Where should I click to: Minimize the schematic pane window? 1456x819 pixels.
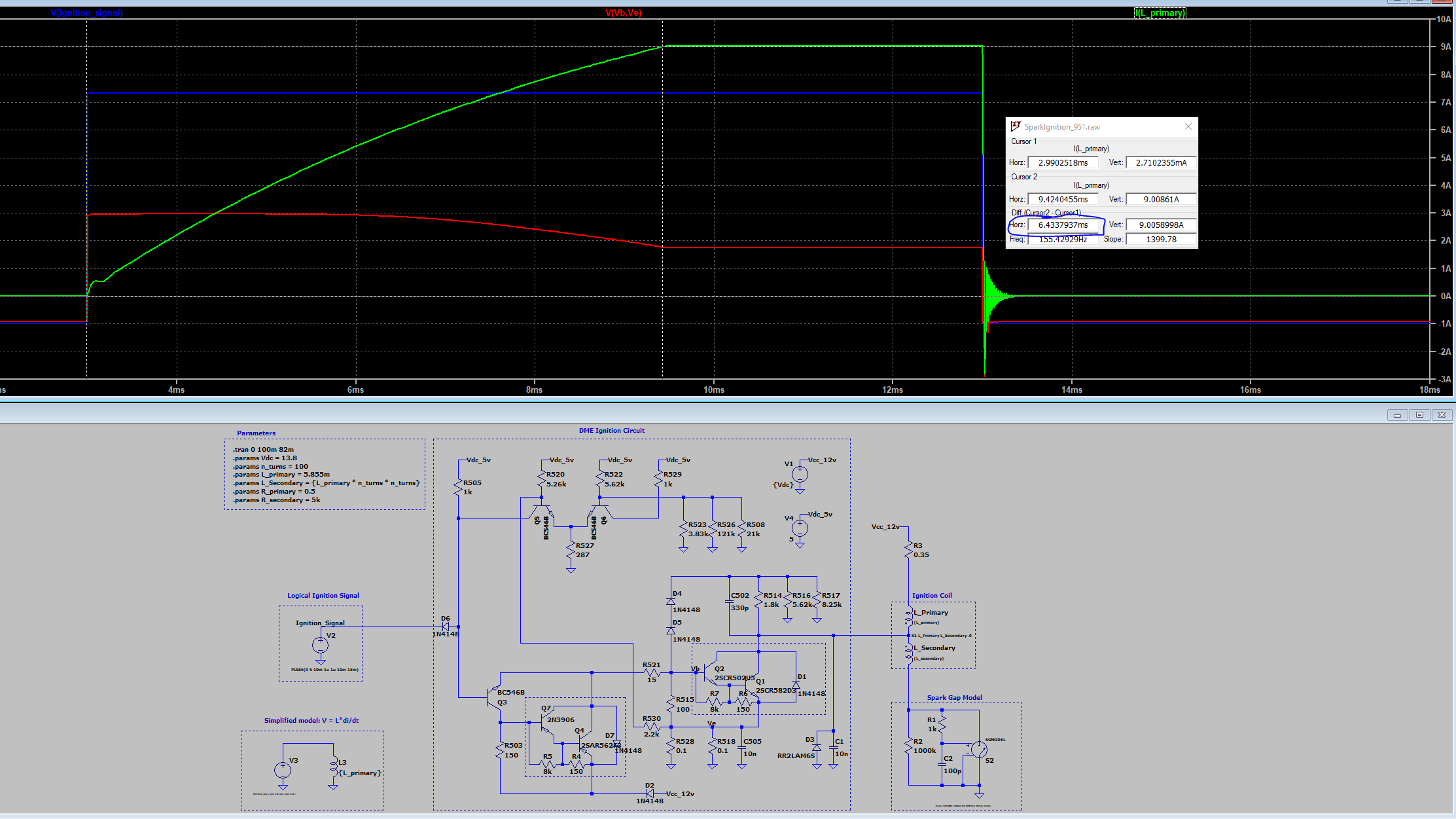[1397, 415]
